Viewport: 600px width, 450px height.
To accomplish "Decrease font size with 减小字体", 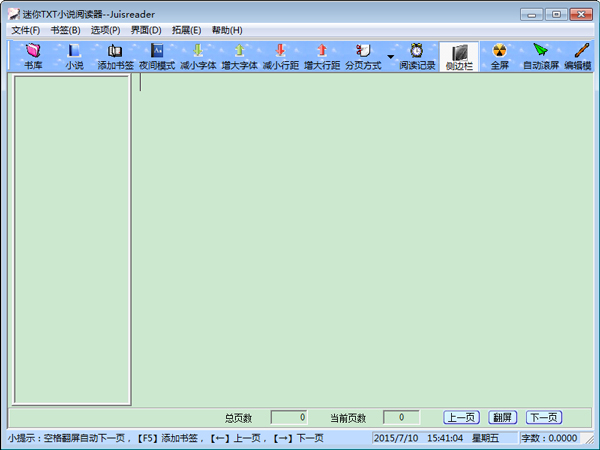I will pyautogui.click(x=198, y=56).
